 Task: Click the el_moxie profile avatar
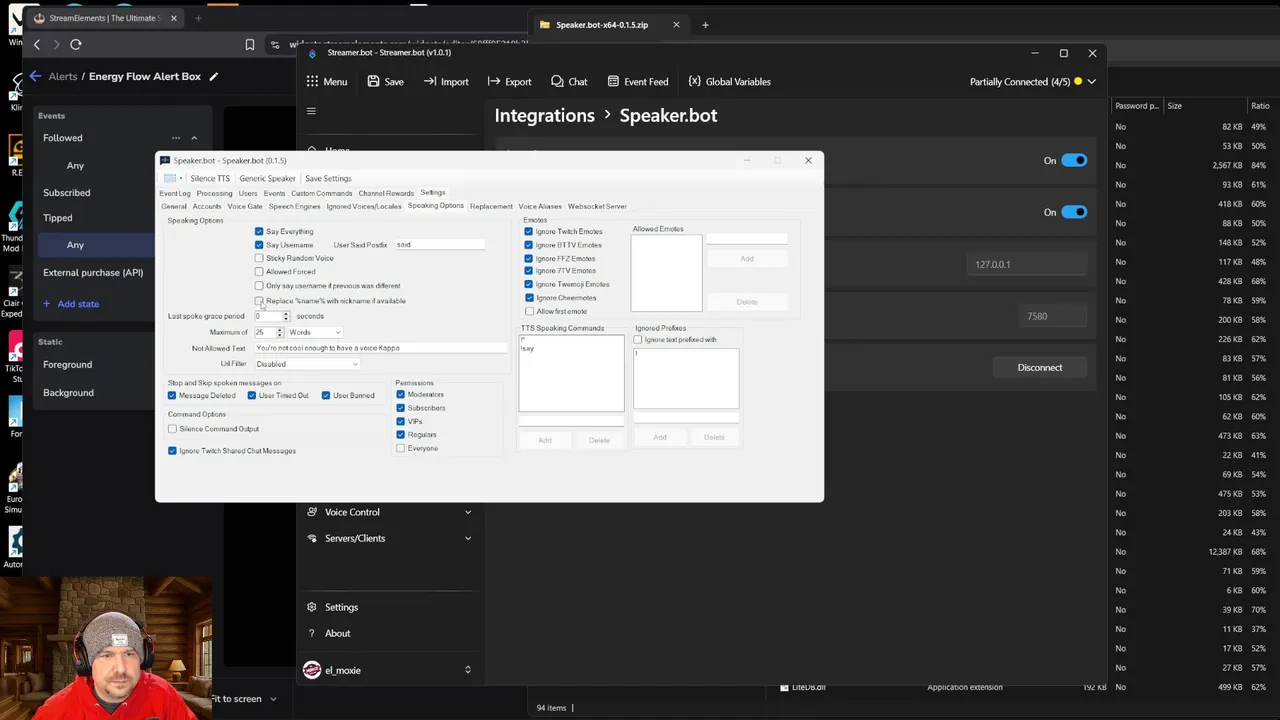click(x=312, y=670)
